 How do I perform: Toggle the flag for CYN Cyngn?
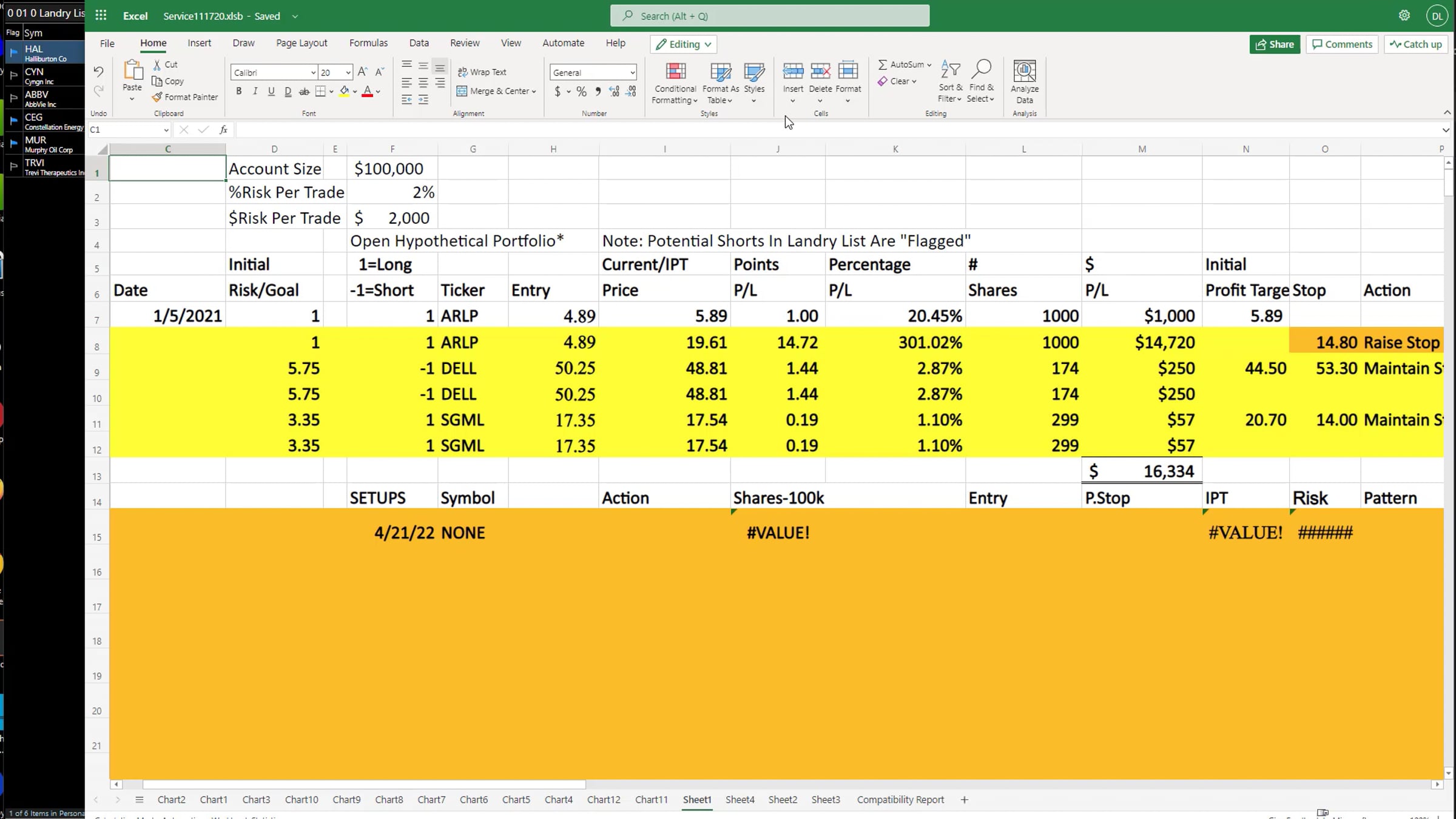14,76
